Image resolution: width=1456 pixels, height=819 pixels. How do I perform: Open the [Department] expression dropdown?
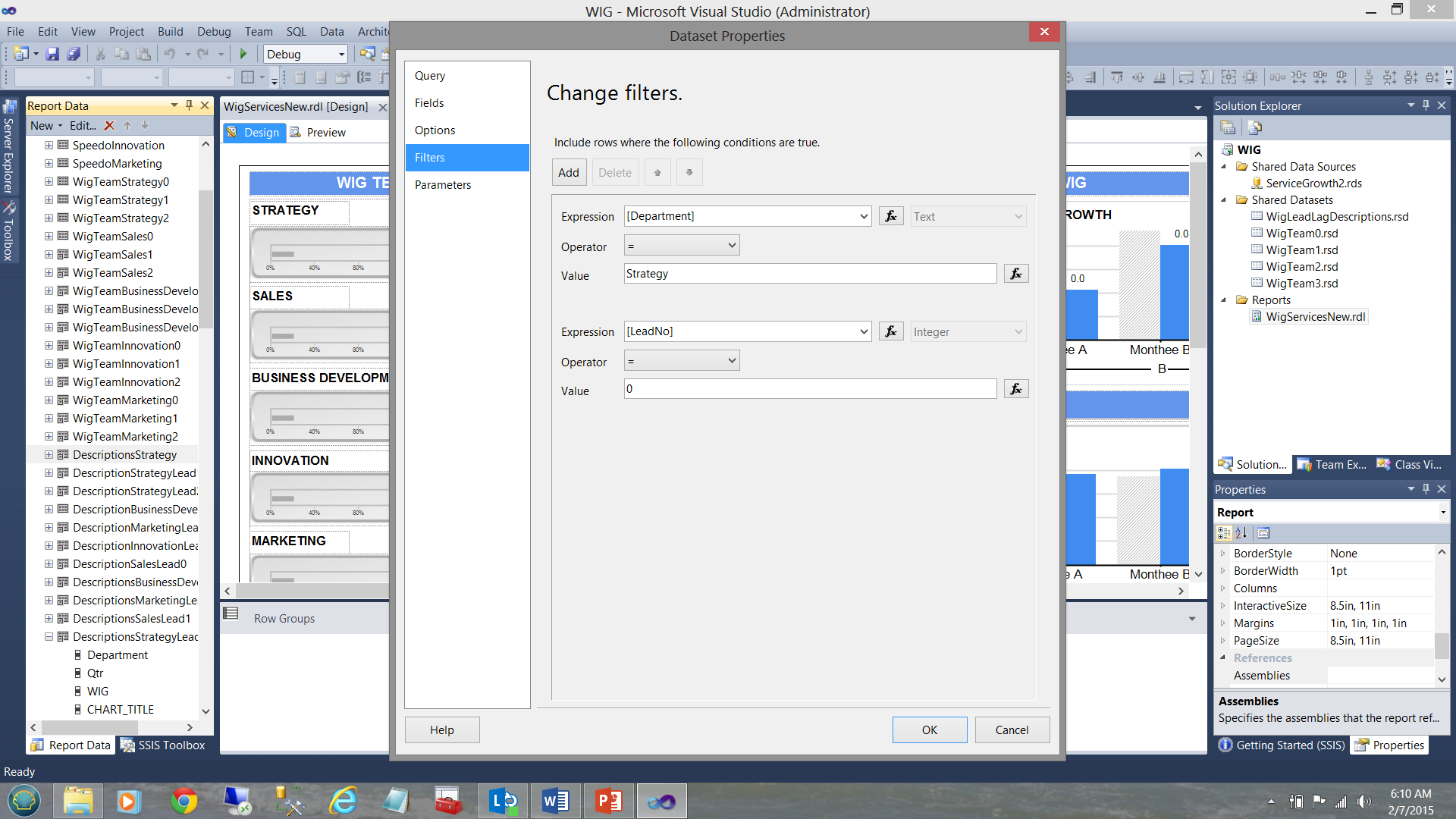pyautogui.click(x=863, y=217)
